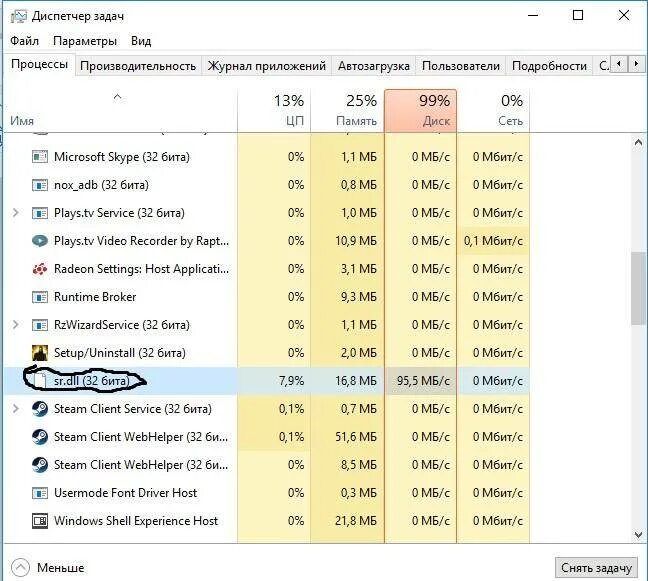Click the Plays.tv Service process icon
Viewport: 648px width, 581px height.
tap(40, 213)
